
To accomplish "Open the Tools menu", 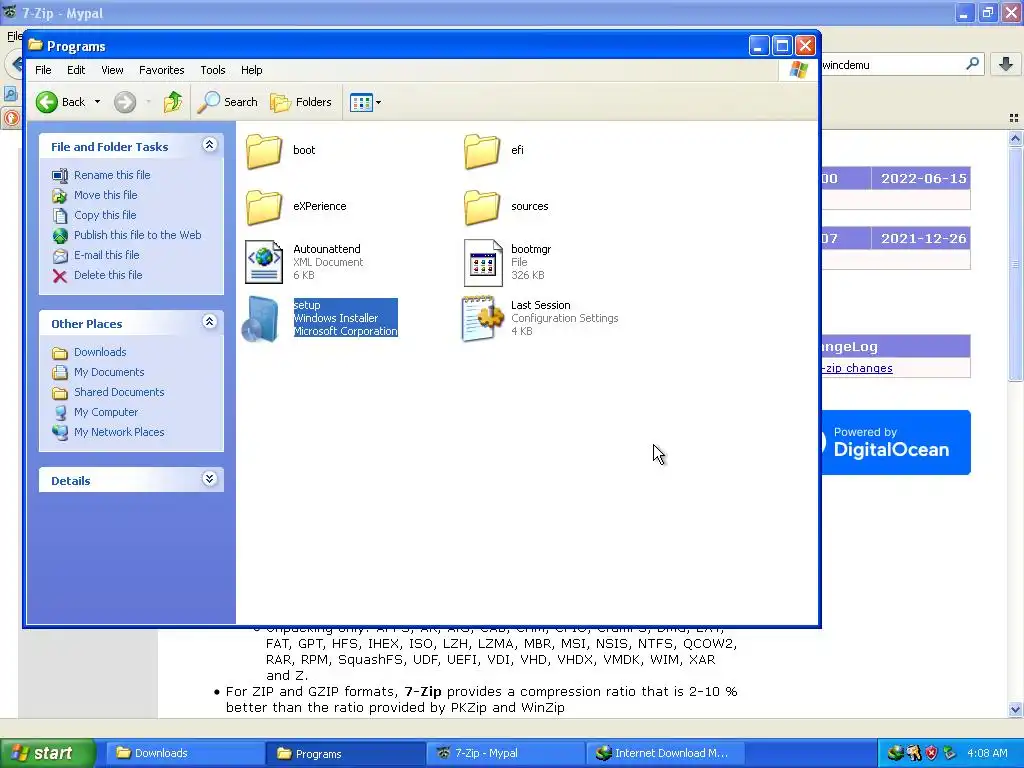I will [x=213, y=70].
